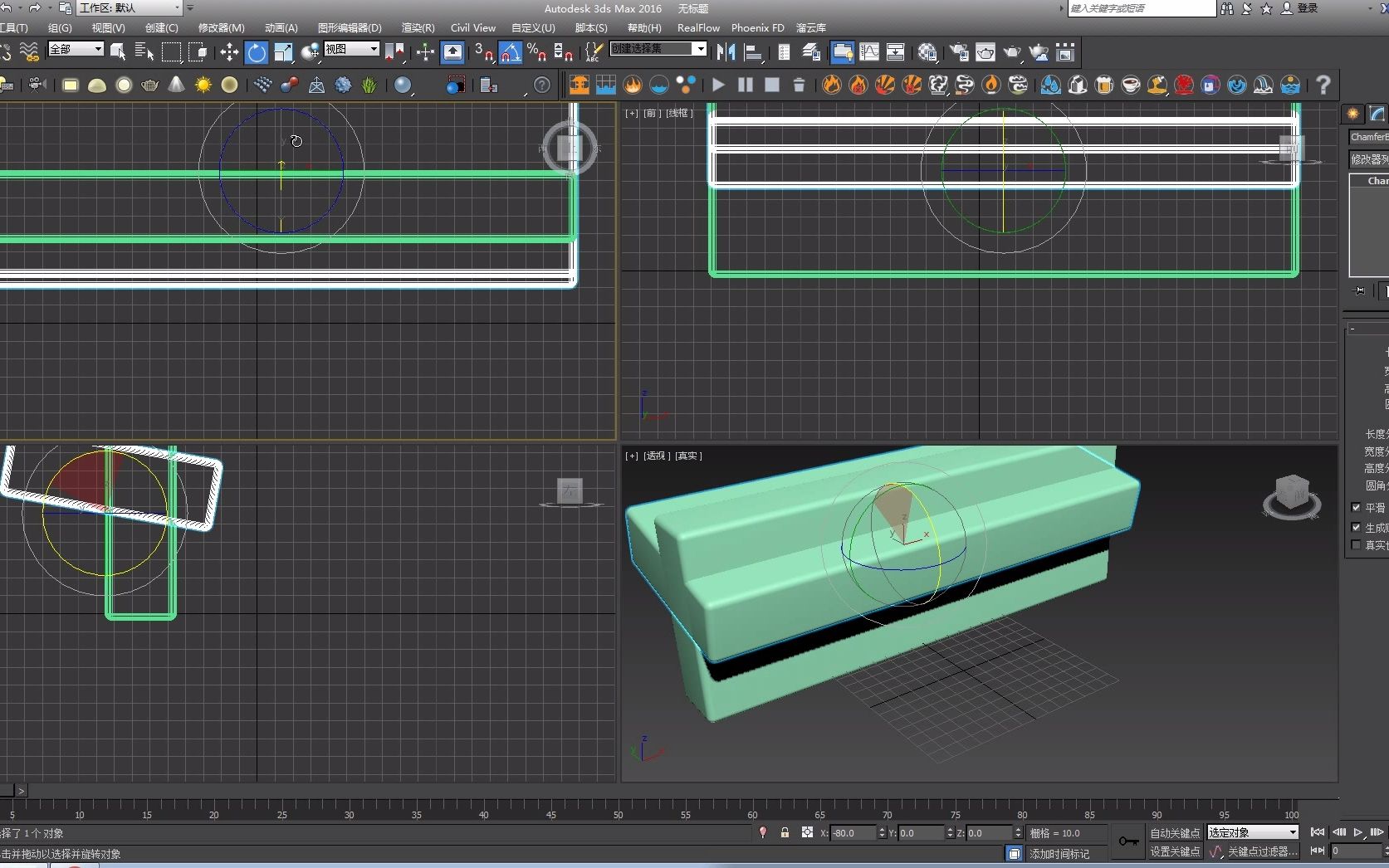Image resolution: width=1389 pixels, height=868 pixels.
Task: Open the Curve Editor icon
Action: [869, 53]
